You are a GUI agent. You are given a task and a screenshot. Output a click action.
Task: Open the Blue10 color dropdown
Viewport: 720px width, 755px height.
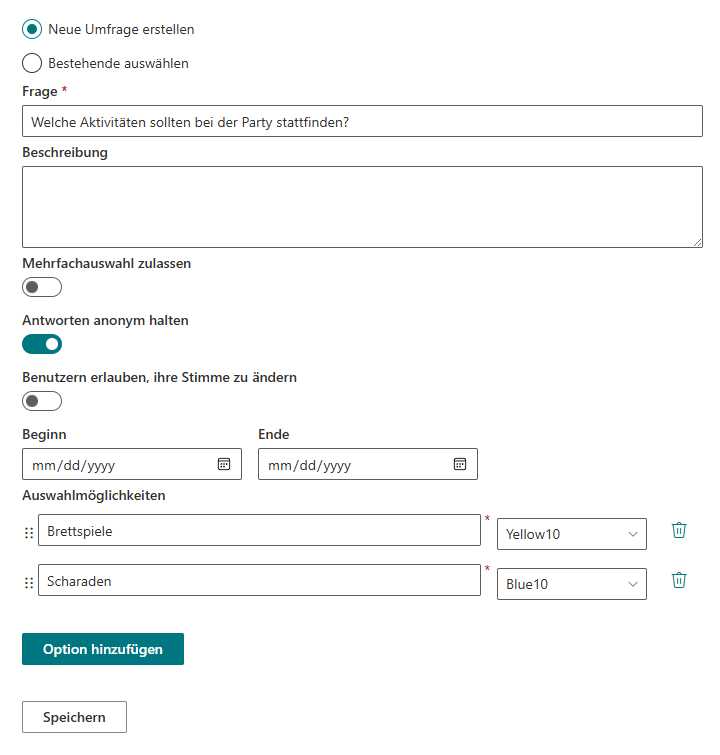(x=572, y=584)
